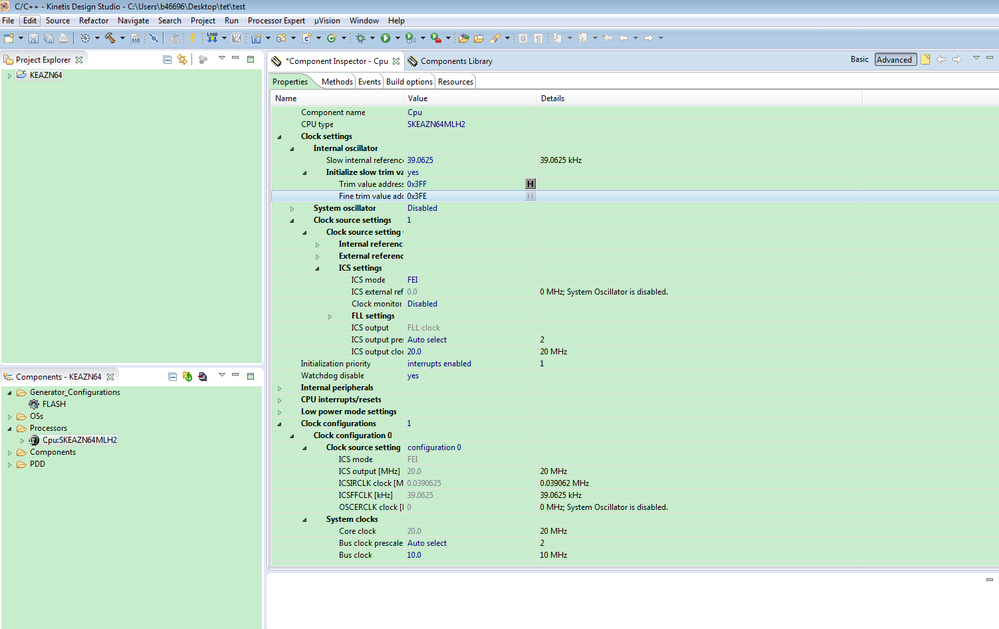Click the open folder toolbar icon
Image resolution: width=999 pixels, height=629 pixels.
(478, 38)
